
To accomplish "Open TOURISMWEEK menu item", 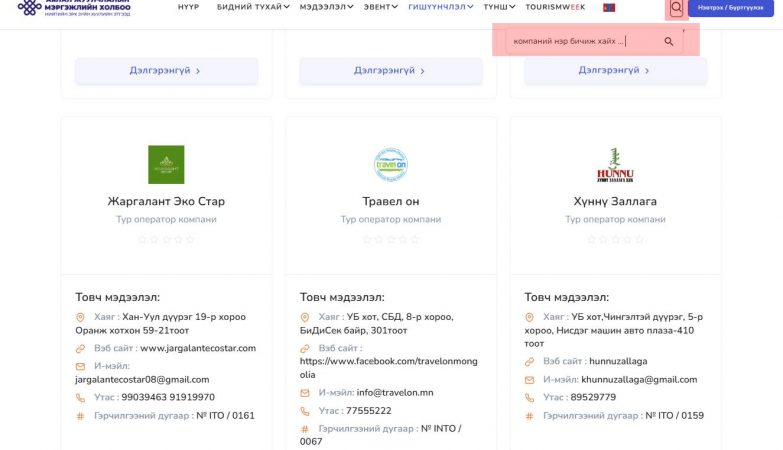I will tap(555, 7).
